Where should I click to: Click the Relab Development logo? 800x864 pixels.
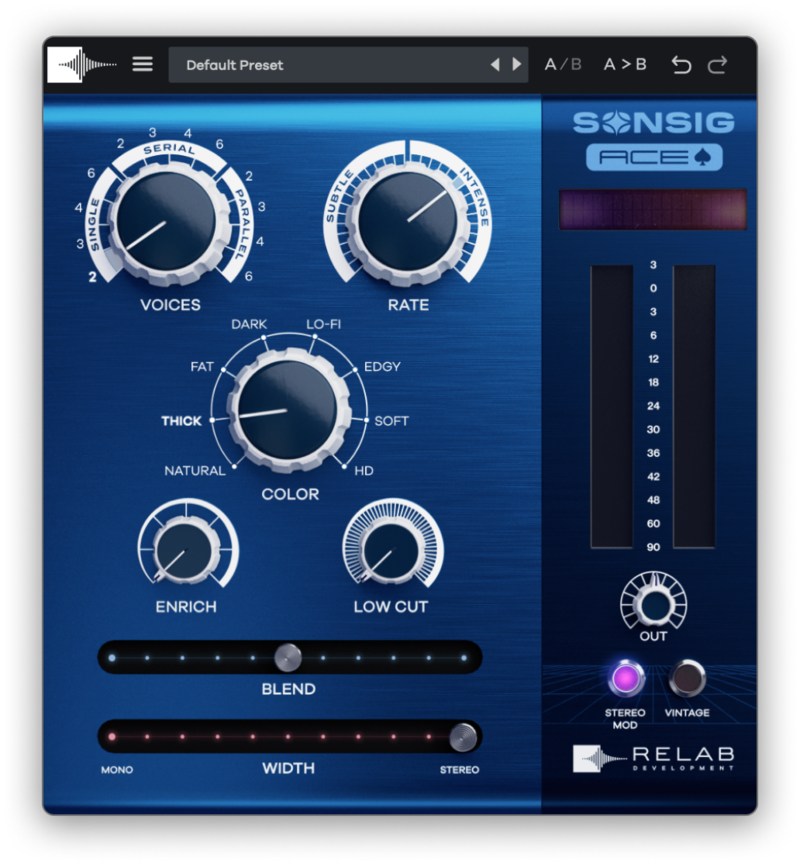coord(653,758)
